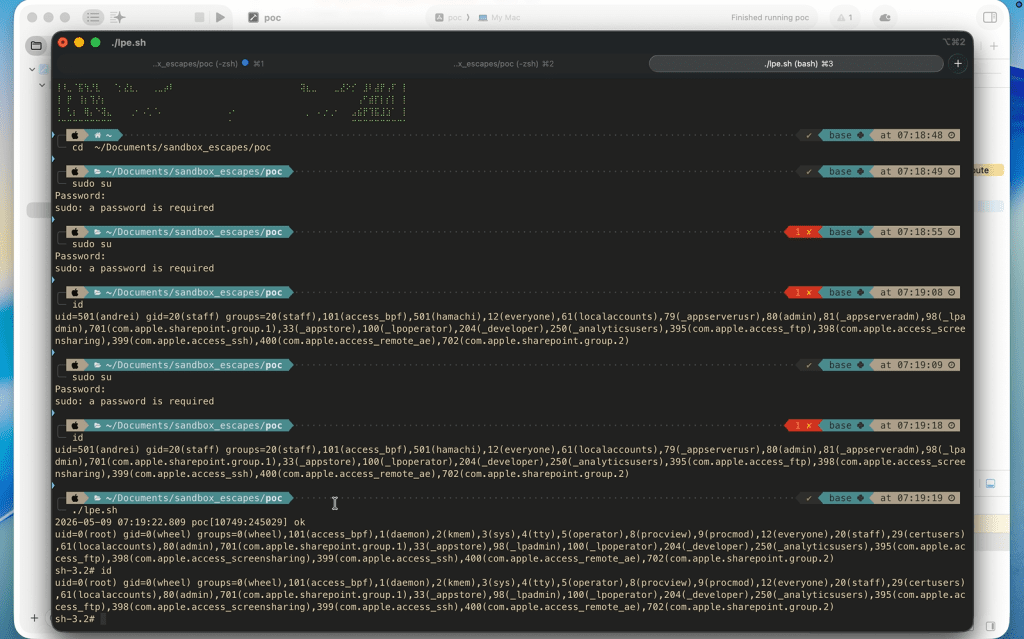
Task: Click the ⌥⌘2 window shortcut label
Action: tap(953, 42)
